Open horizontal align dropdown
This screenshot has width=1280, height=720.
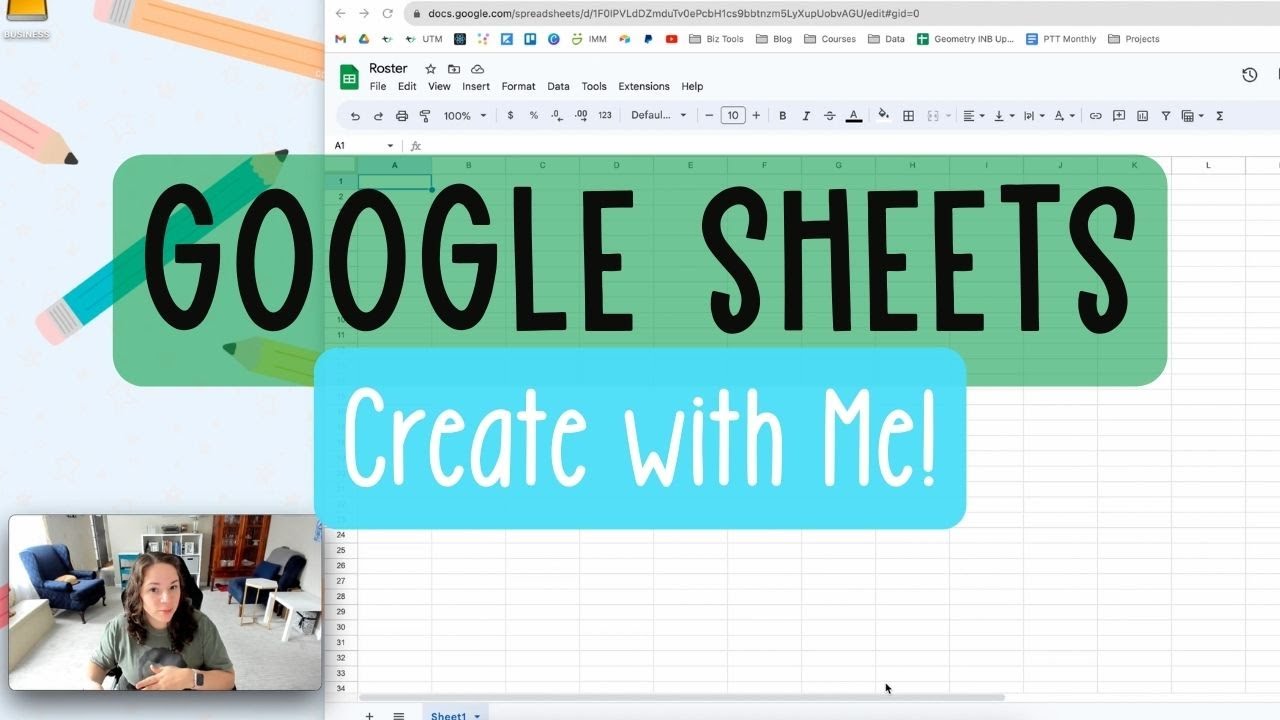973,116
